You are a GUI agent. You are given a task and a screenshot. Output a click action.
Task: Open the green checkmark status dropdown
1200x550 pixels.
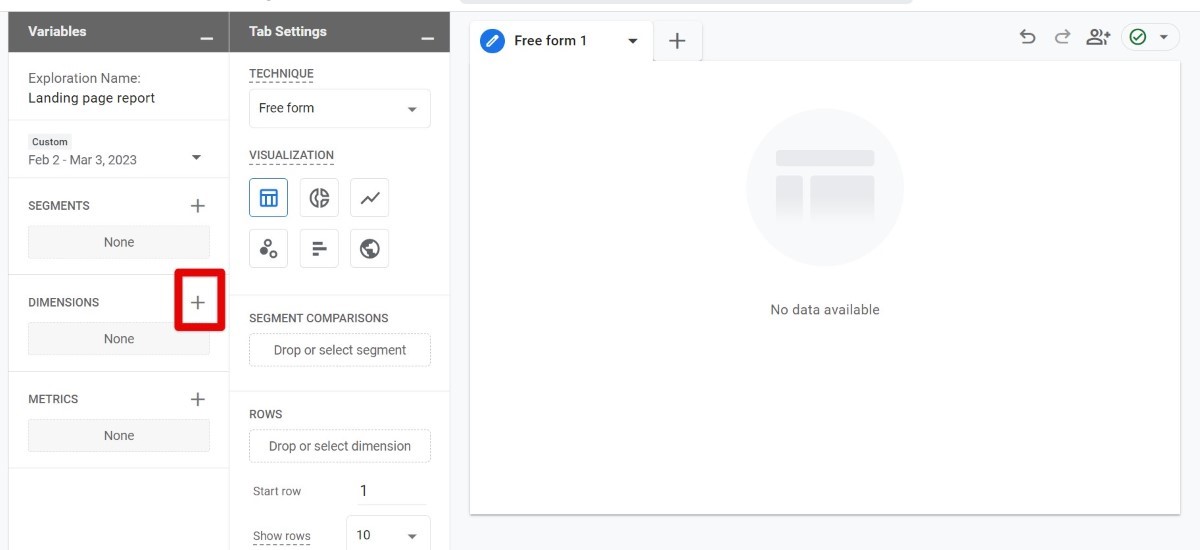click(x=1150, y=37)
